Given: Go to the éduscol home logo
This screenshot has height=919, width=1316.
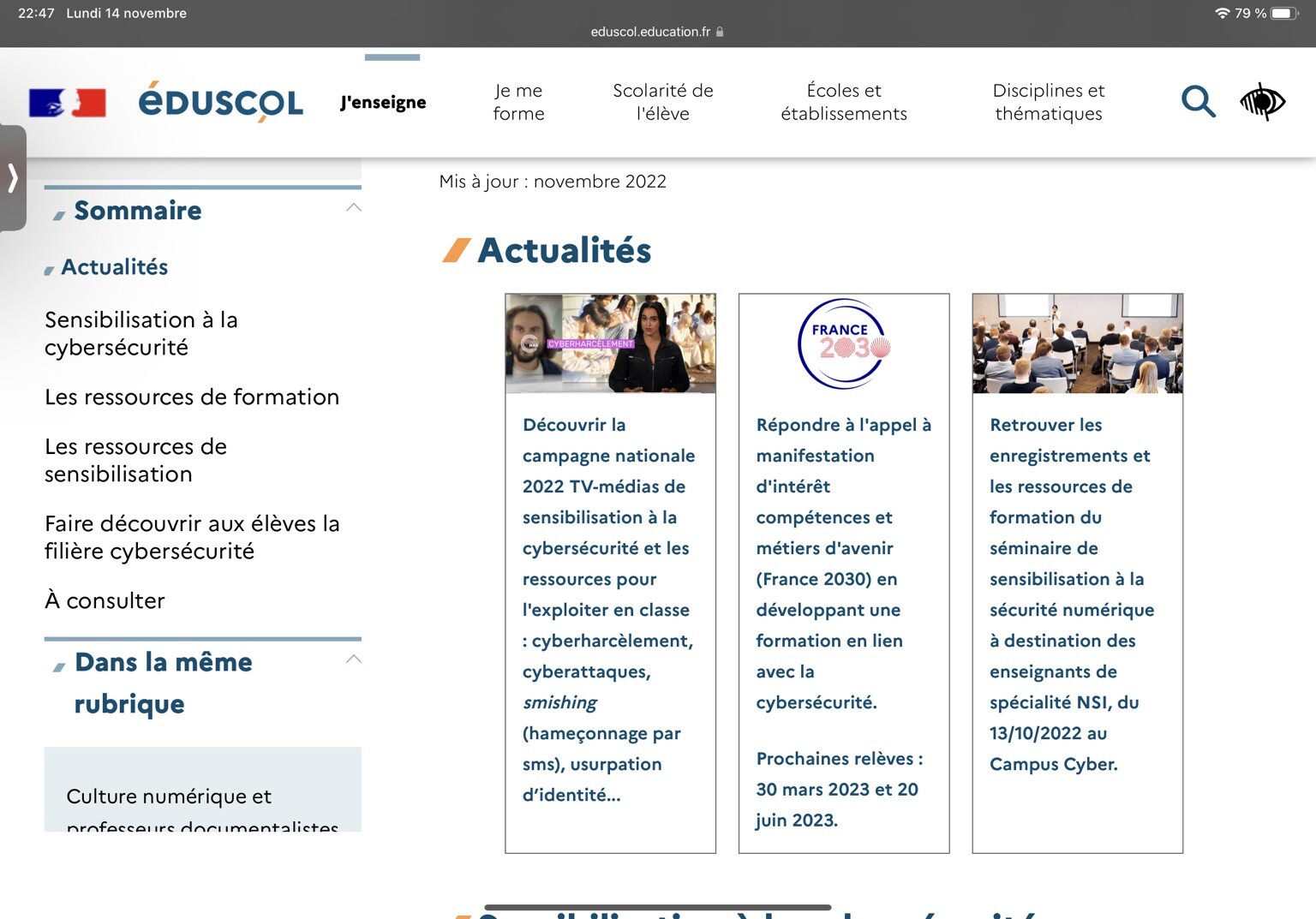Looking at the screenshot, I should tap(220, 102).
